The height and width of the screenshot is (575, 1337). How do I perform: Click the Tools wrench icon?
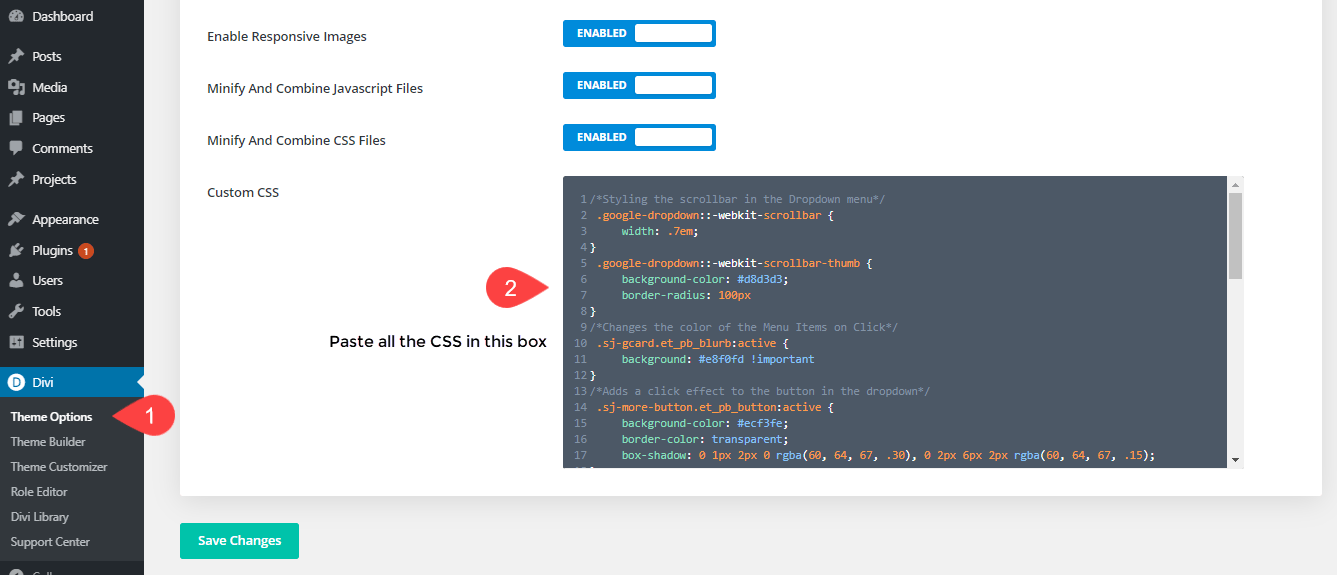click(16, 311)
